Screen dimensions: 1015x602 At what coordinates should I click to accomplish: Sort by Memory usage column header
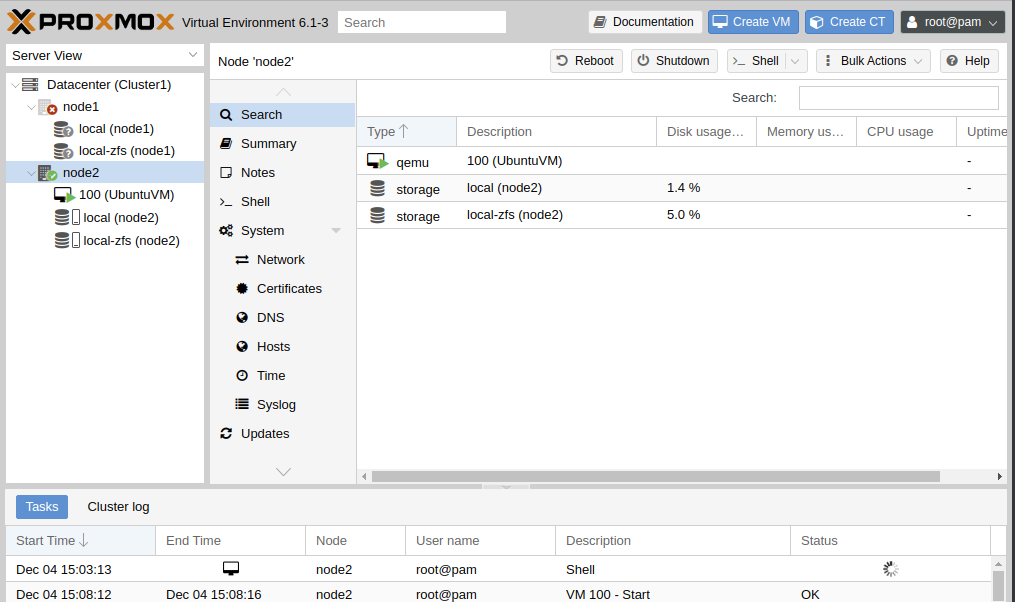[807, 131]
